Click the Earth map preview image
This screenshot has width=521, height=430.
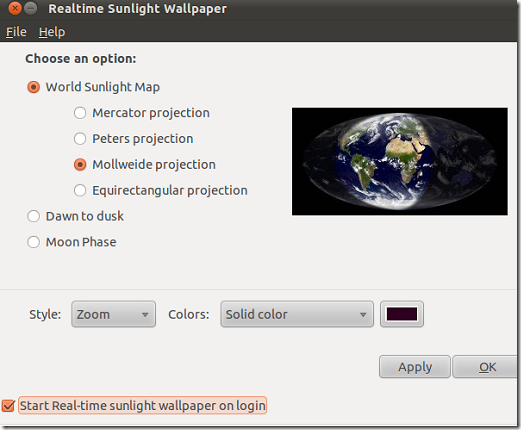coord(400,161)
